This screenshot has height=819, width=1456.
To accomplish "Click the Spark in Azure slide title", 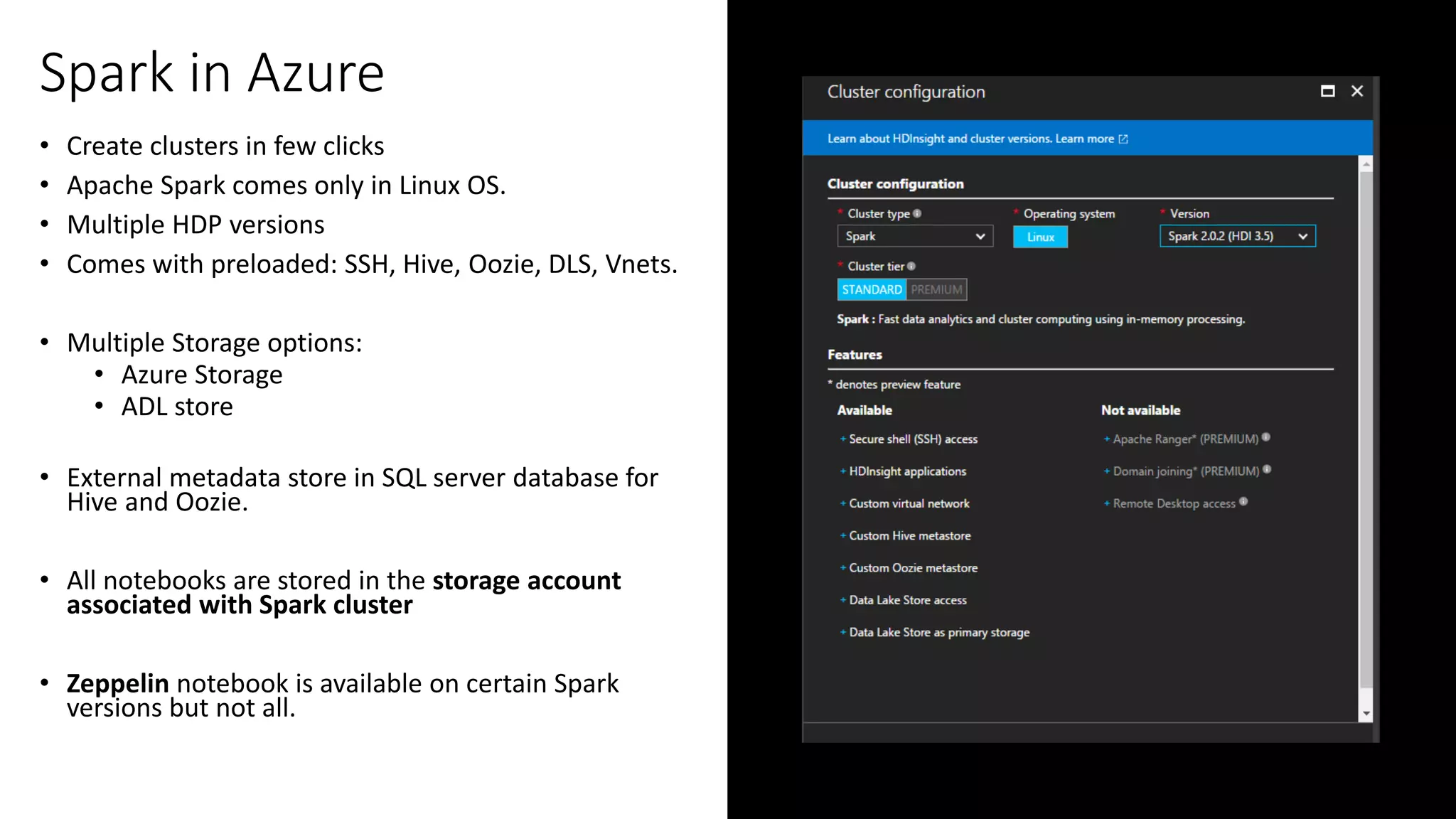I will point(212,73).
